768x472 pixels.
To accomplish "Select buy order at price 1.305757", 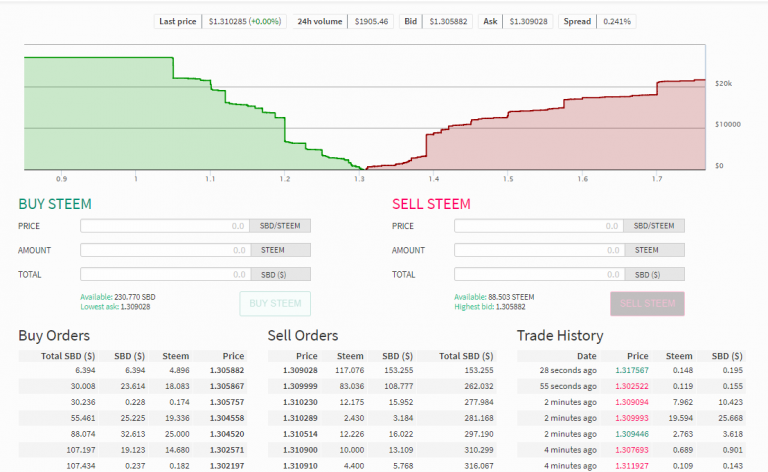I will [x=133, y=402].
